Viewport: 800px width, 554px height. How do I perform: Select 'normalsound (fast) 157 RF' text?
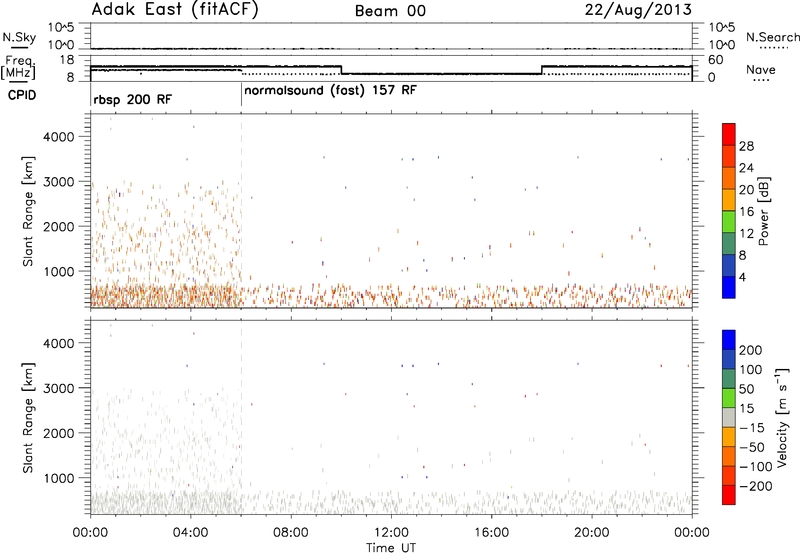click(x=331, y=91)
